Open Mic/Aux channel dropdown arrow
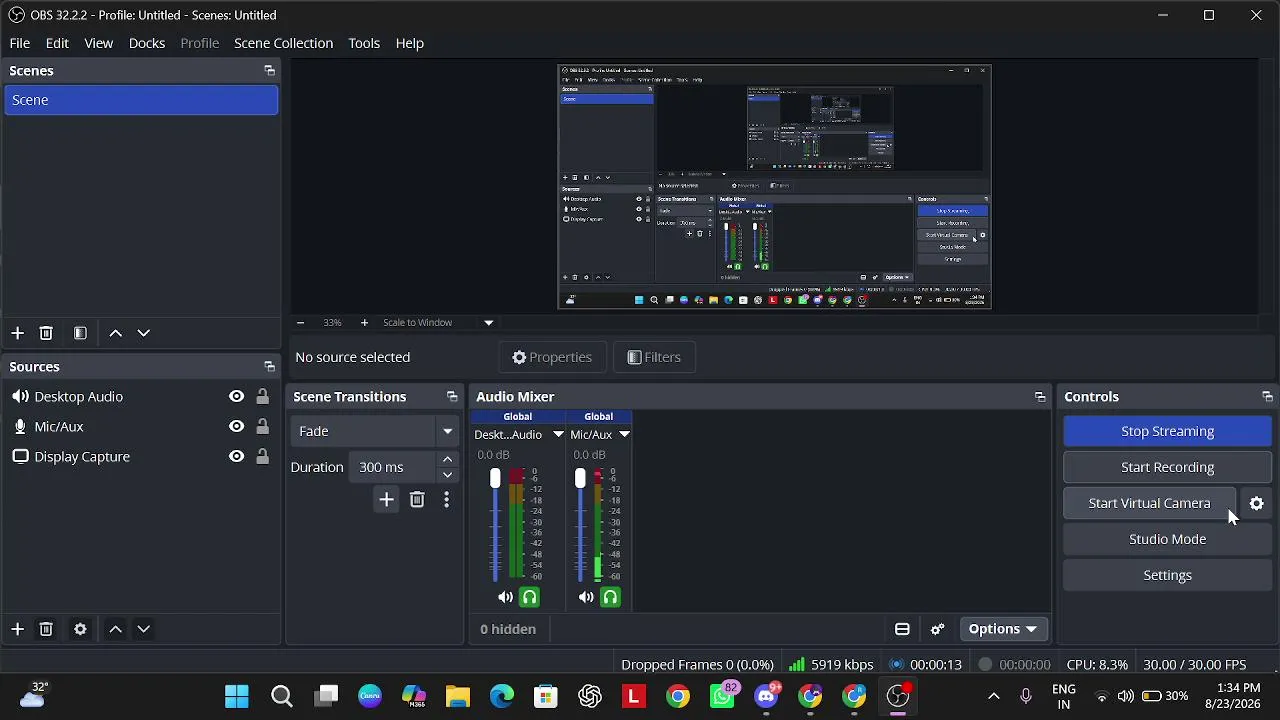Viewport: 1280px width, 720px height. click(x=624, y=435)
